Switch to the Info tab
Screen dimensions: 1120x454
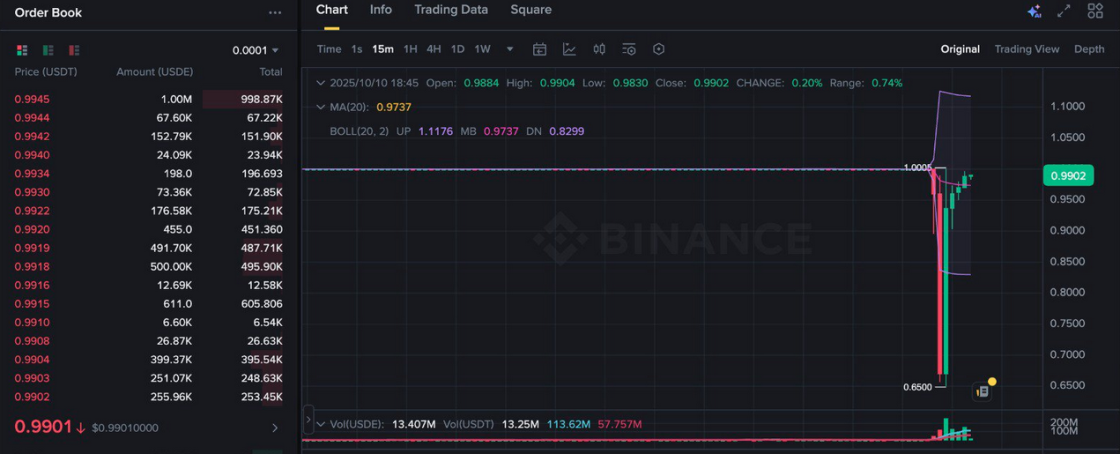(x=381, y=10)
